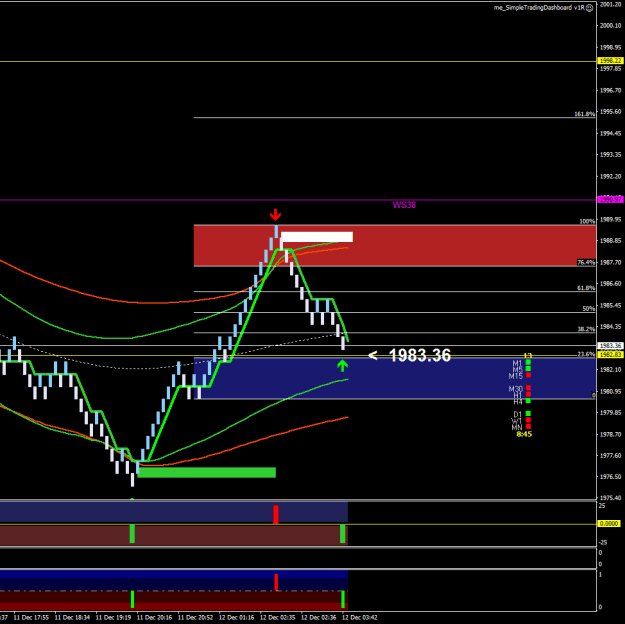Select the 100% Fibonacci level label

[587, 221]
